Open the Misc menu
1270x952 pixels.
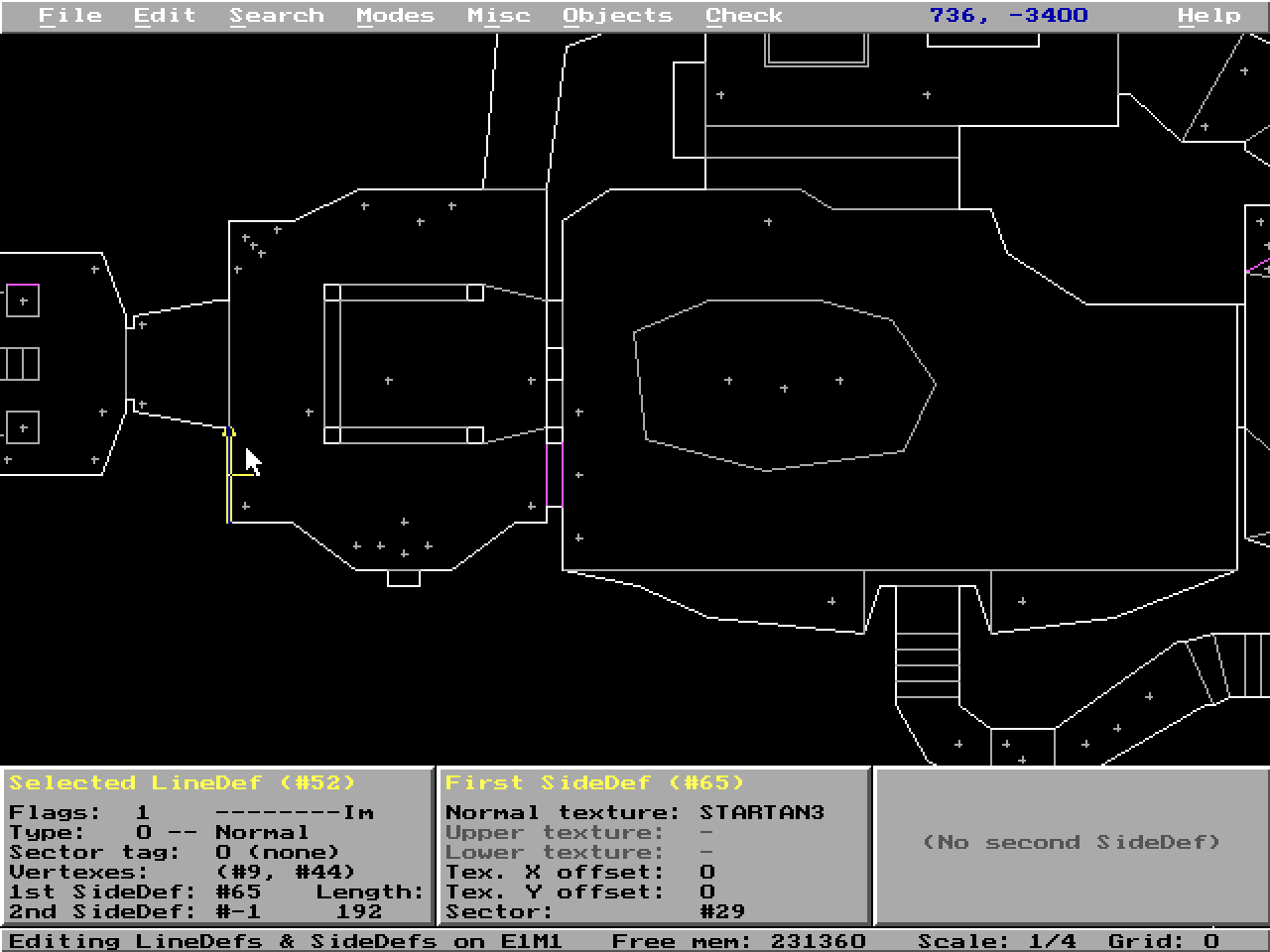click(x=499, y=16)
